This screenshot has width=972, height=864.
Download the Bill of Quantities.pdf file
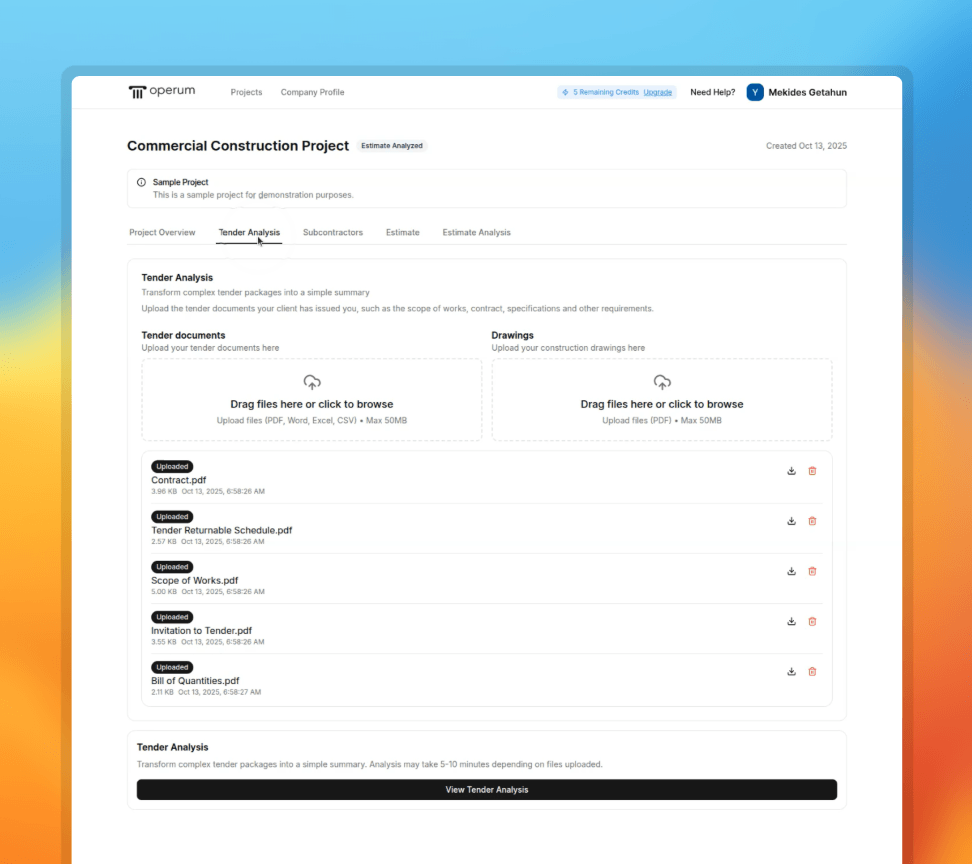coord(791,671)
